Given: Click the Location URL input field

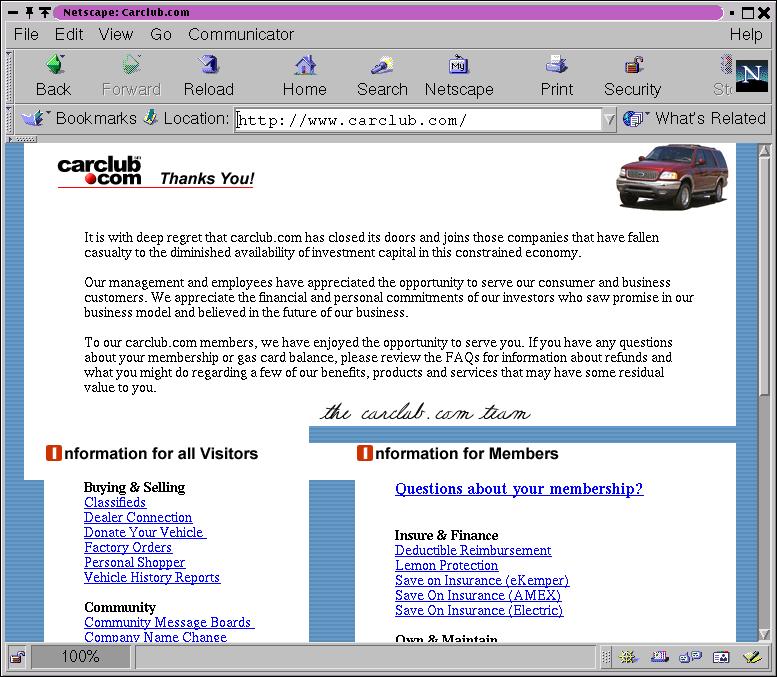Looking at the screenshot, I should coord(417,119).
